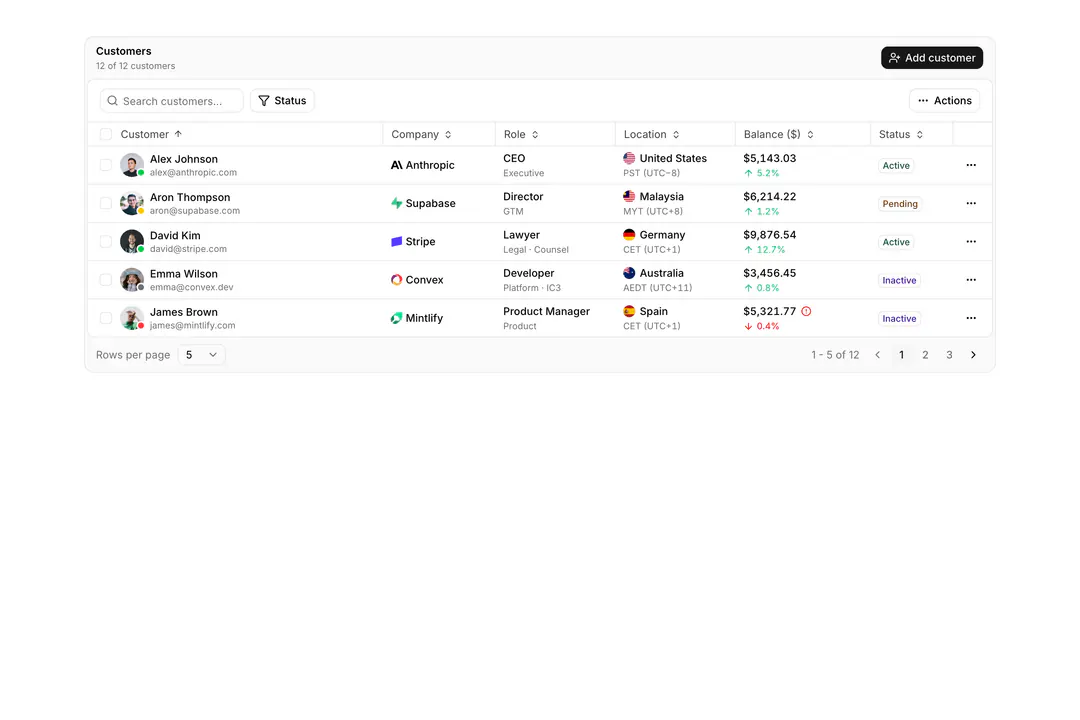This screenshot has height=720, width=1080.
Task: Click Emma Wilson's Inactive badge
Action: coord(900,280)
